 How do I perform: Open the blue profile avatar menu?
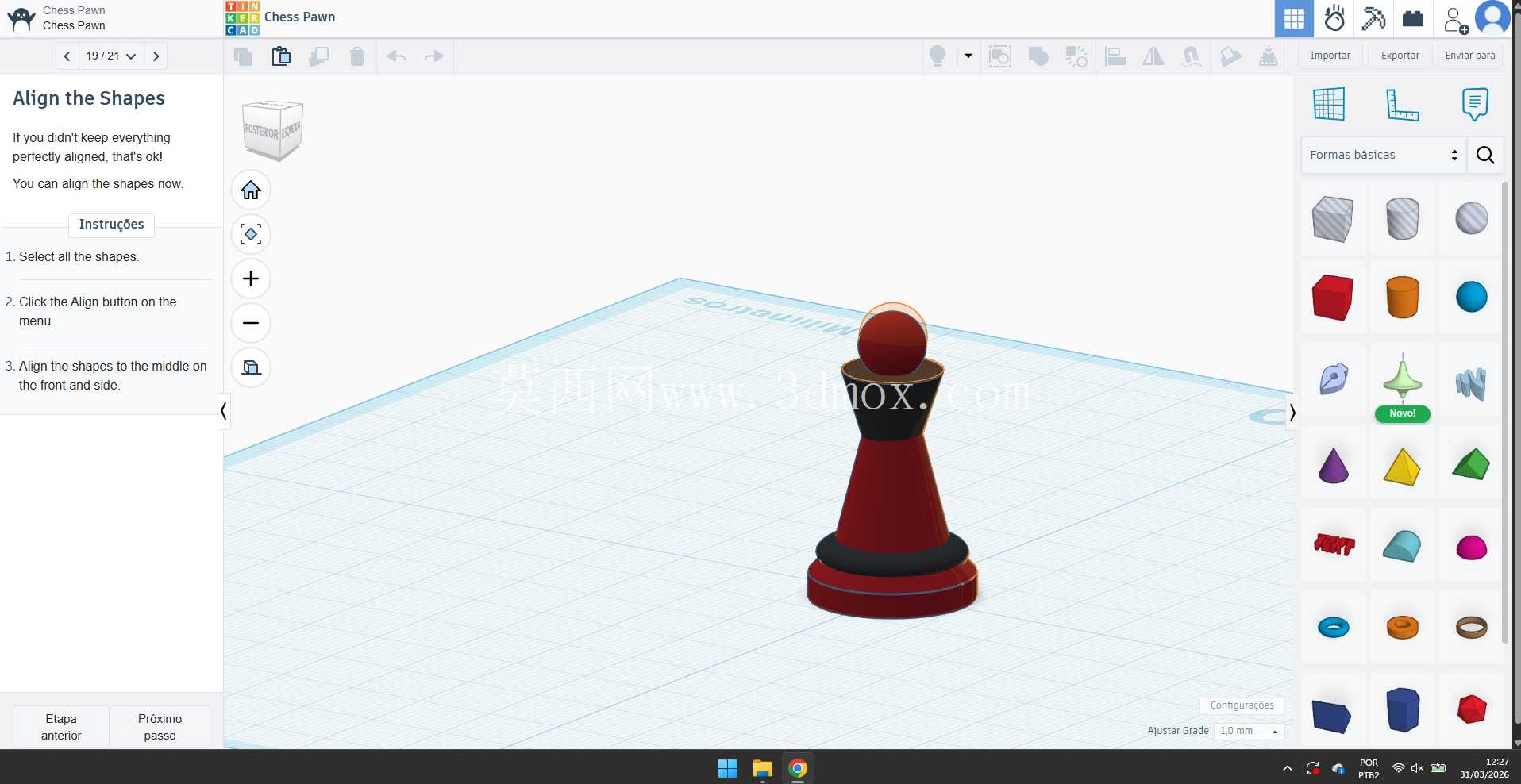point(1492,18)
